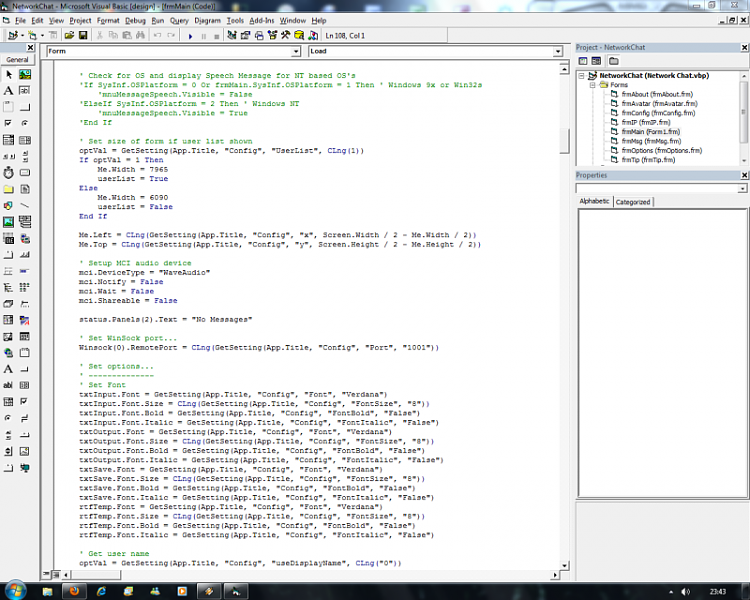The height and width of the screenshot is (600, 750).
Task: Show Toolbox using hammer-and-wrench icon
Action: (x=286, y=35)
